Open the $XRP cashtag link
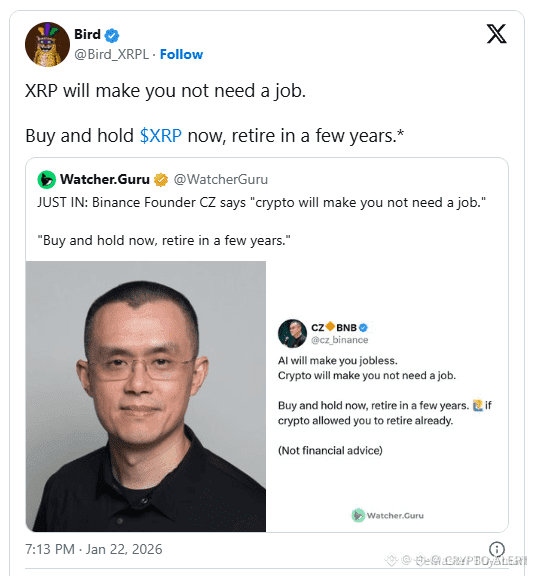Viewport: 535px width, 576px height. tap(161, 136)
